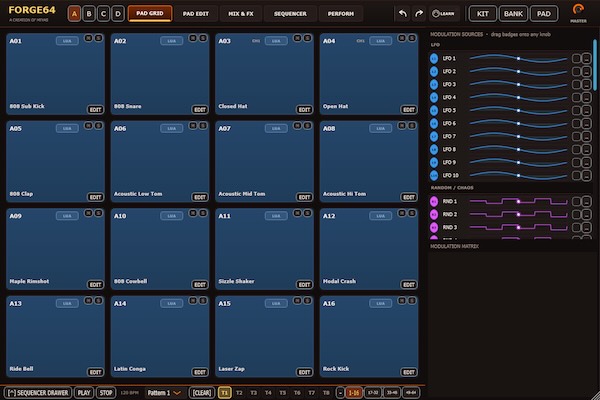Open the LUA selector on pad A14
This screenshot has width=600, height=400.
pos(171,304)
